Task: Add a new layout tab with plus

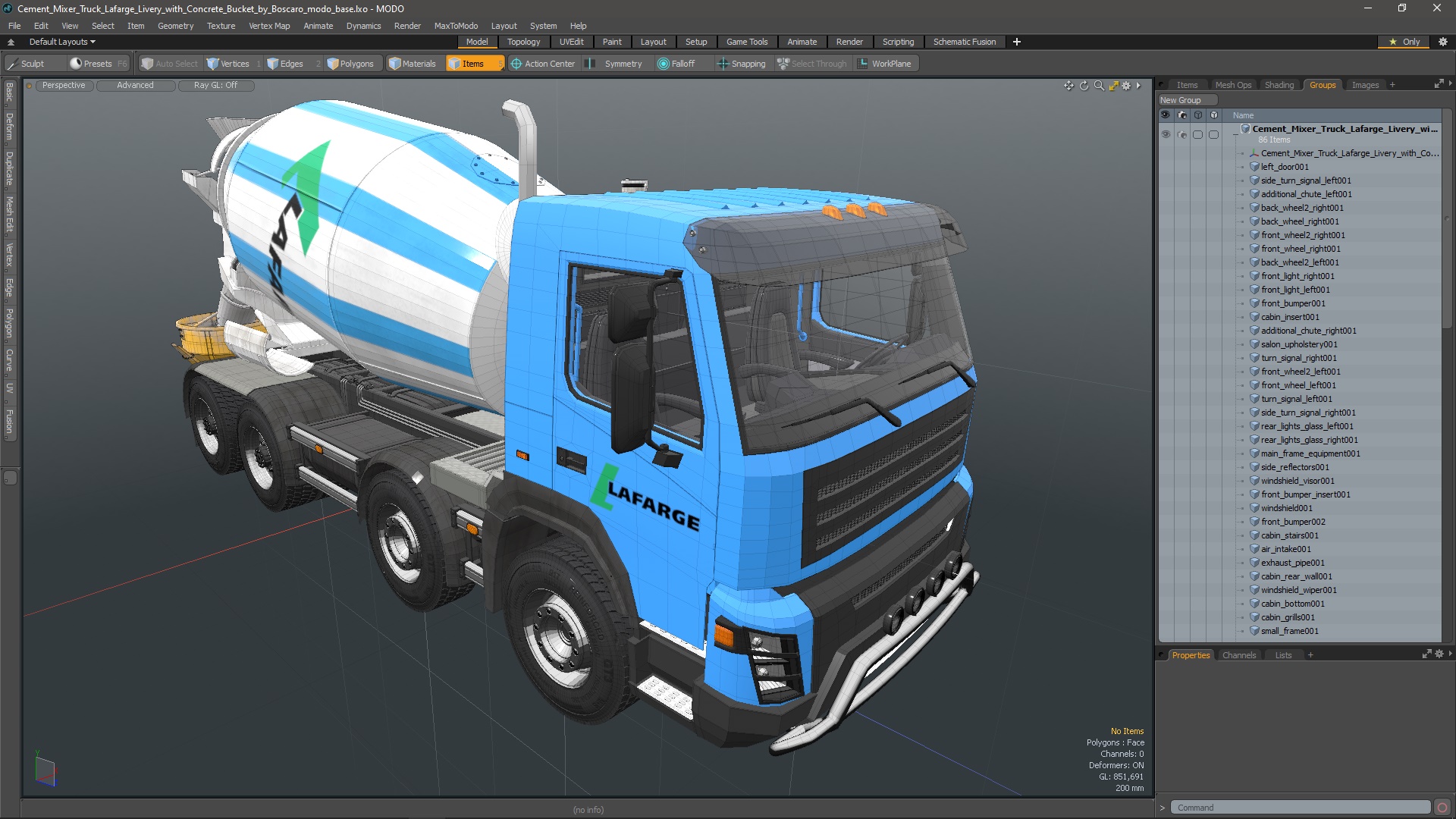Action: point(1017,42)
